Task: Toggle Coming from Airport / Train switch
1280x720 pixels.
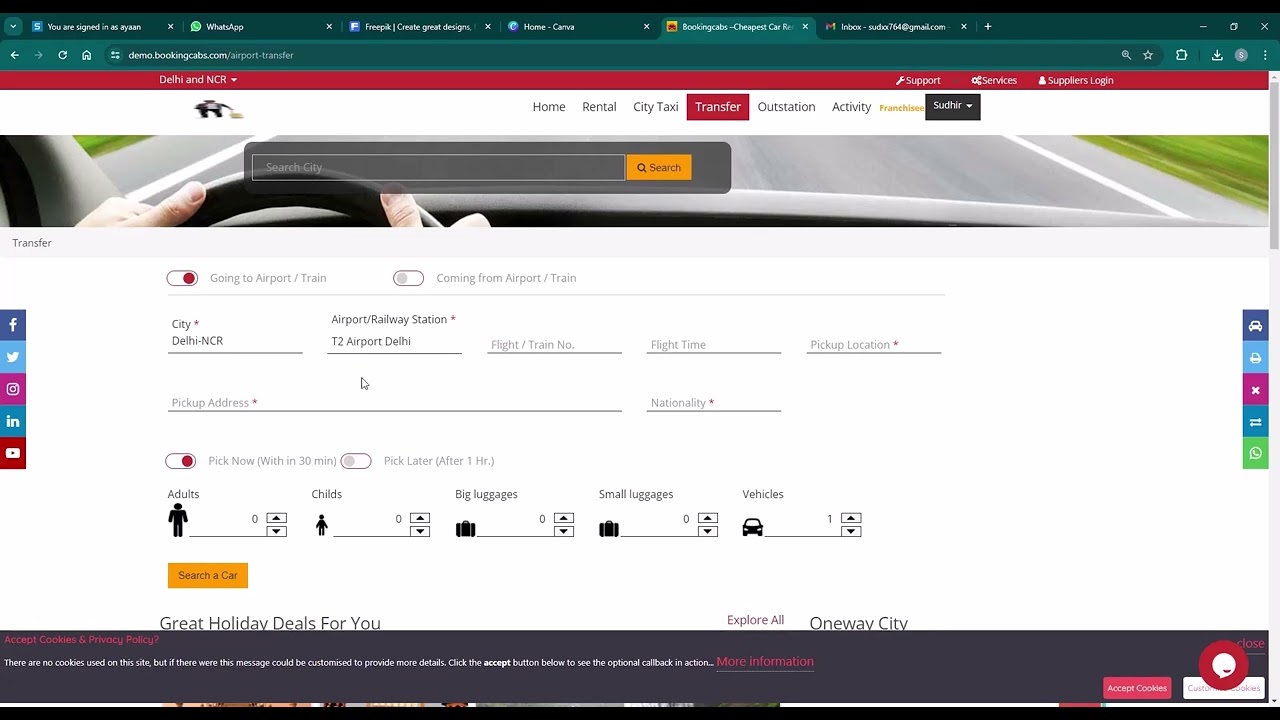Action: pyautogui.click(x=408, y=278)
